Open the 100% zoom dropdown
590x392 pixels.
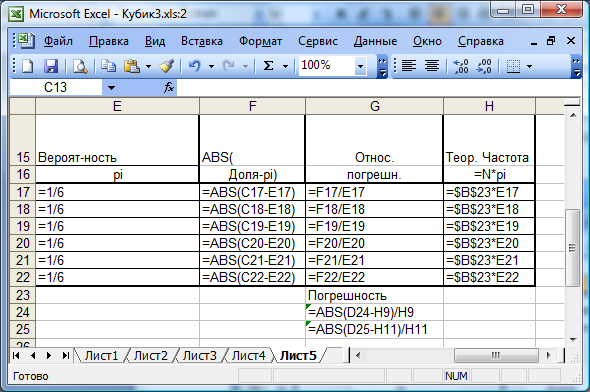coord(360,67)
